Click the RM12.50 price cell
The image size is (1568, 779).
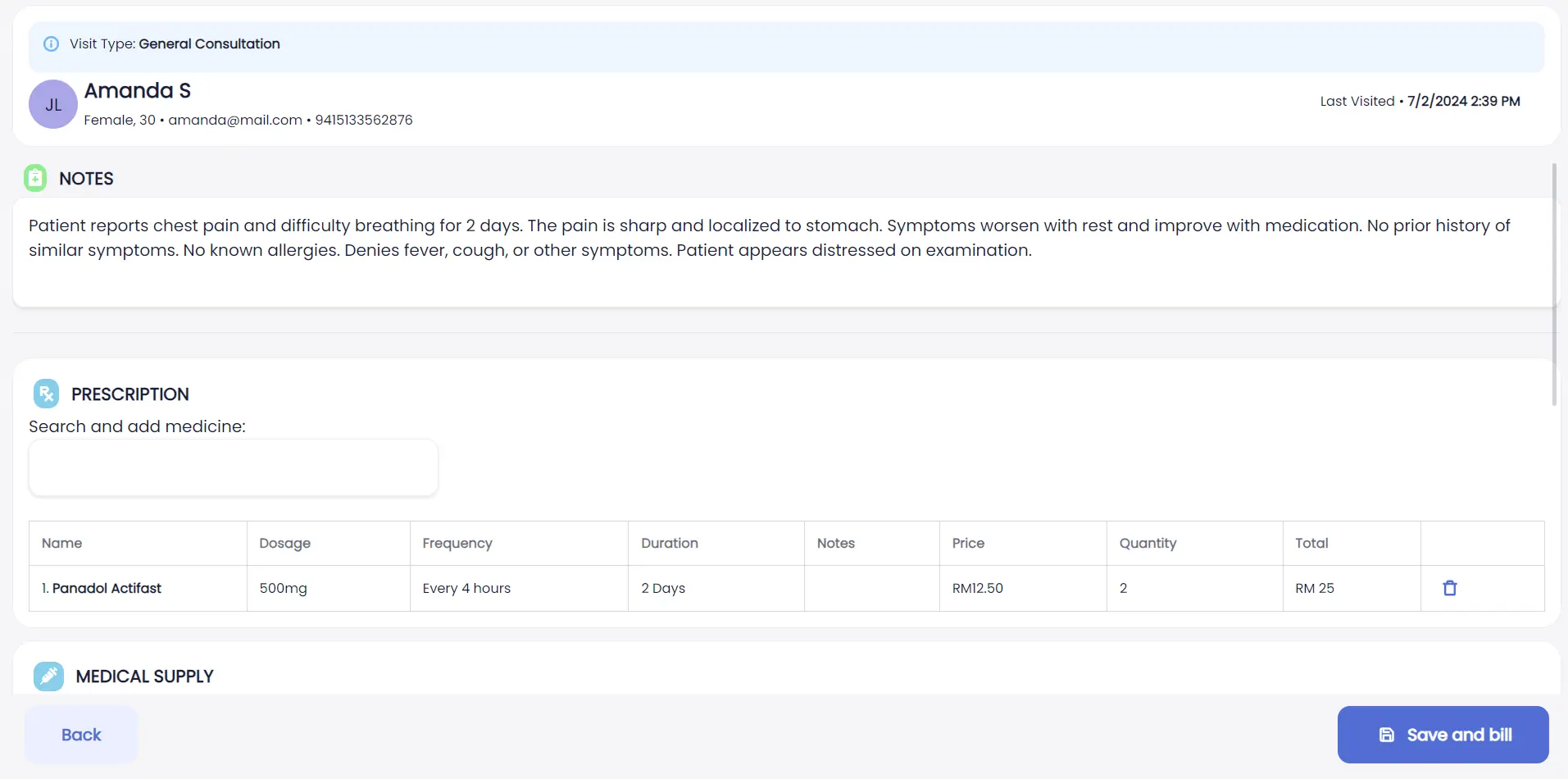(978, 588)
